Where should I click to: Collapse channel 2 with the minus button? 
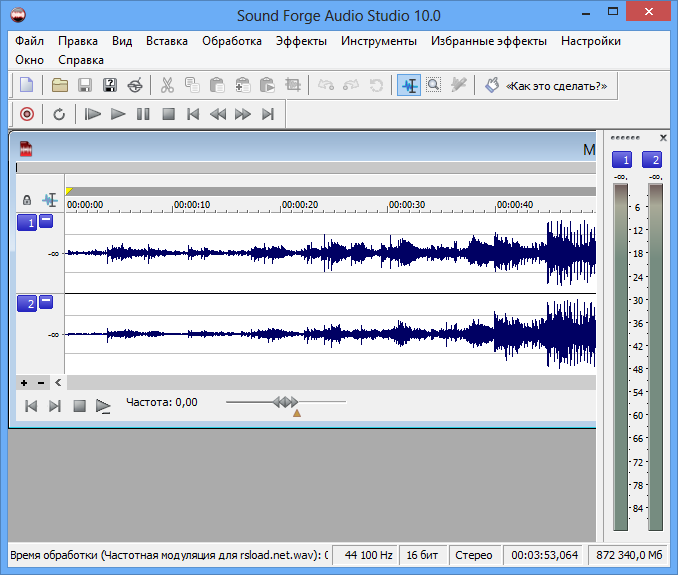[46, 301]
